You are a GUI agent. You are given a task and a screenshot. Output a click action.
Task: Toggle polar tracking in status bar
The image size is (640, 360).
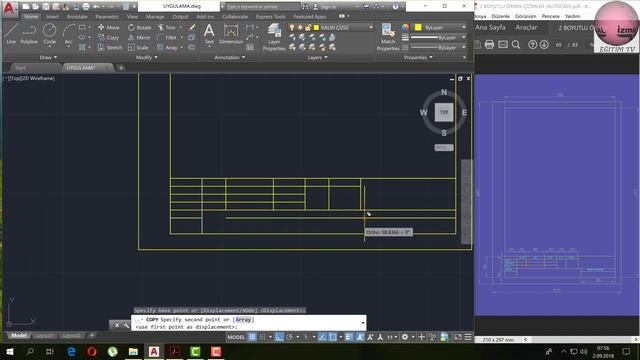[289, 337]
